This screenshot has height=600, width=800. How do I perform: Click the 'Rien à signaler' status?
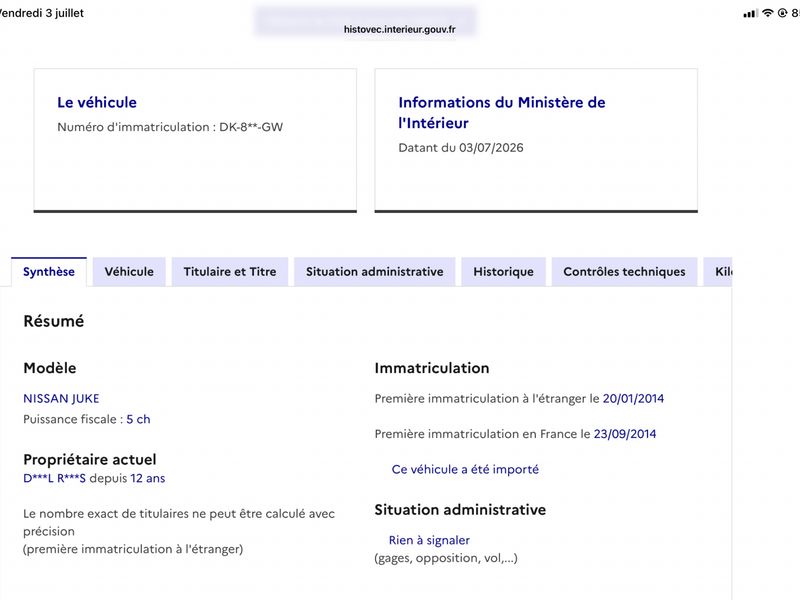[429, 540]
